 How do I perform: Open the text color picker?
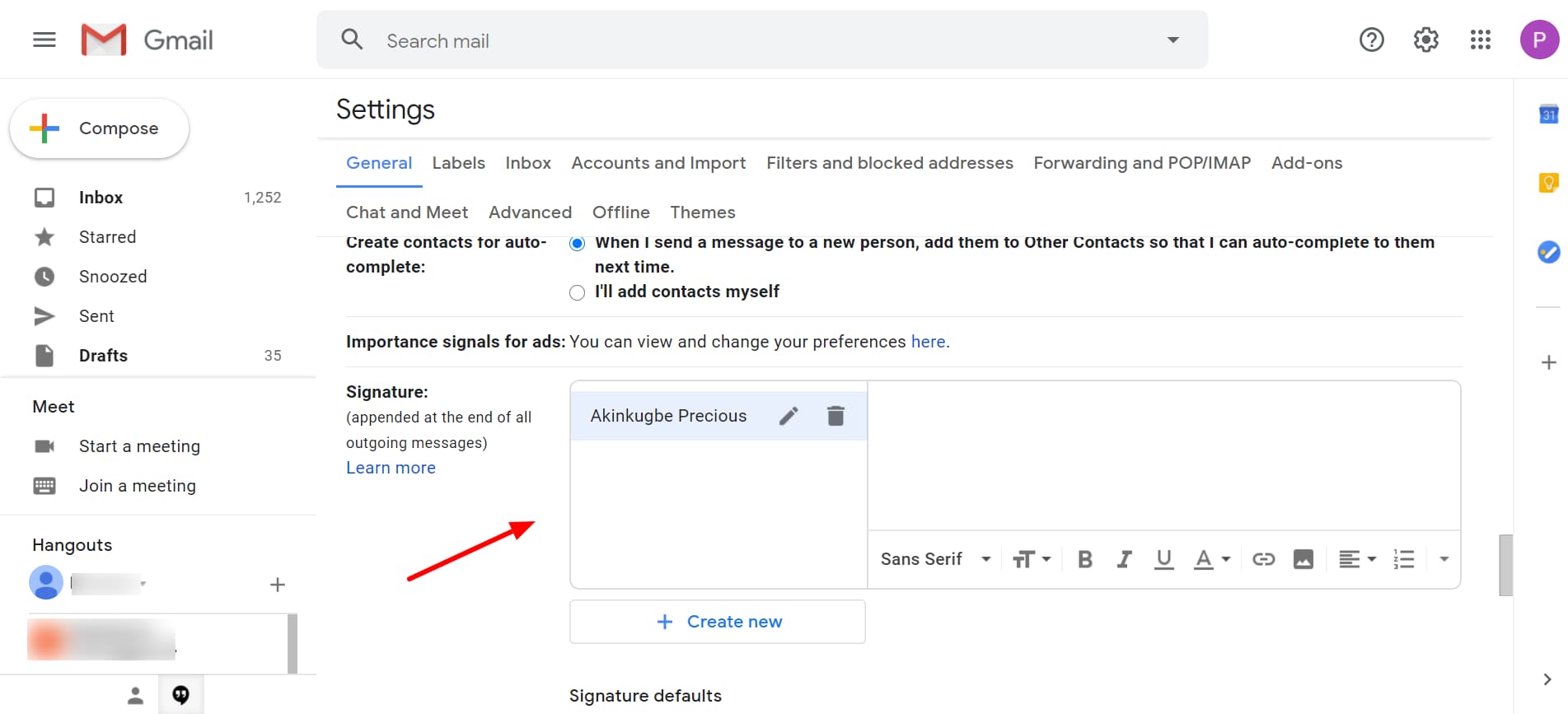(1212, 560)
